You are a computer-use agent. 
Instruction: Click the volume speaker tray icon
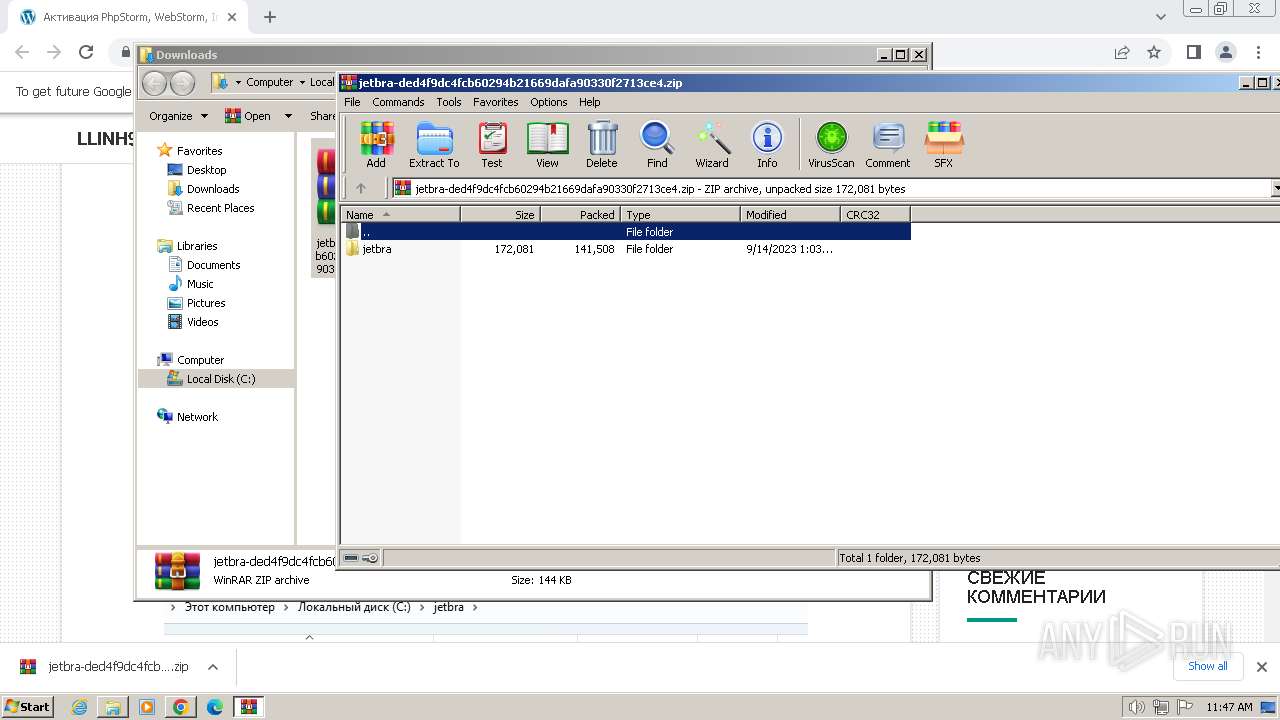[1136, 707]
